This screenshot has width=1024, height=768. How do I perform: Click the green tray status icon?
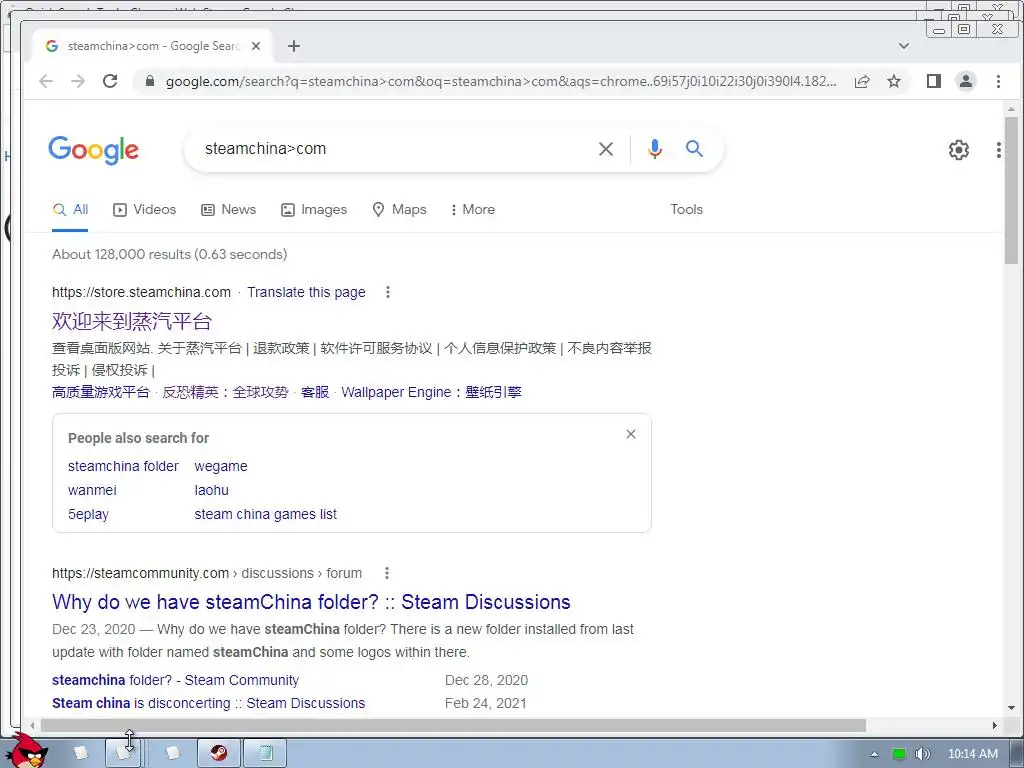point(899,754)
